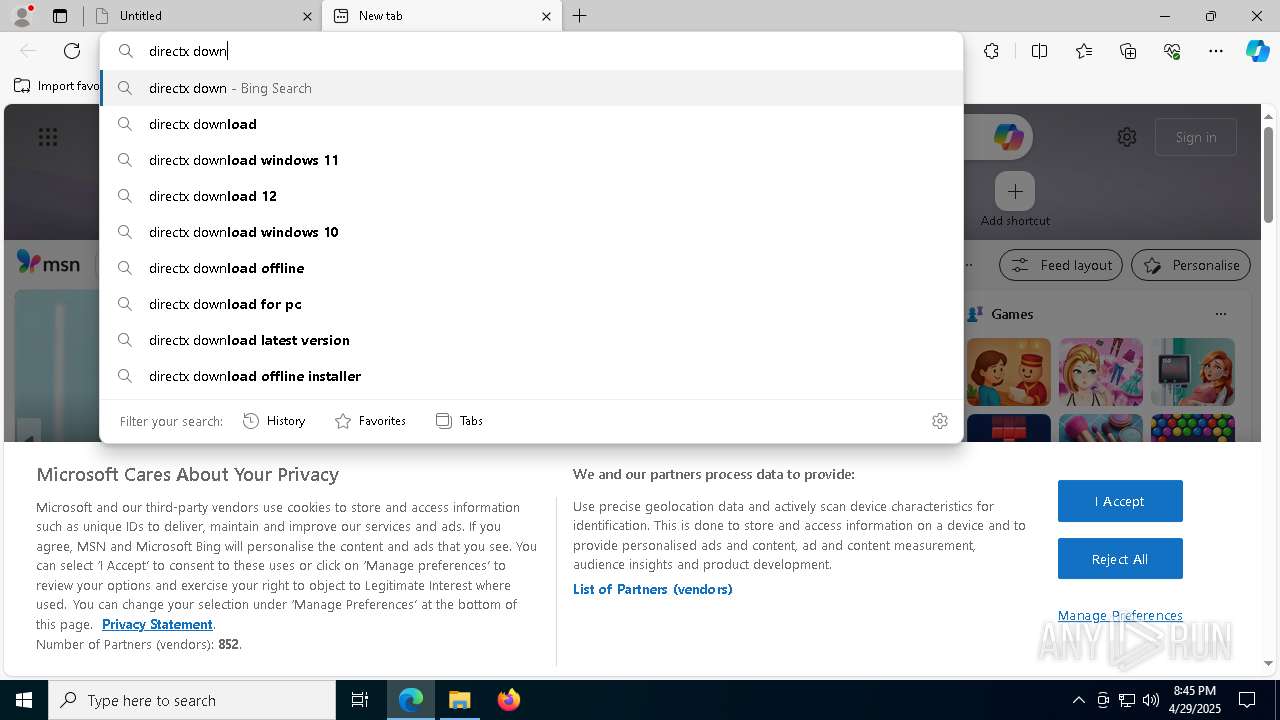This screenshot has height=720, width=1280.
Task: Open the Collections icon
Action: pyautogui.click(x=1128, y=51)
